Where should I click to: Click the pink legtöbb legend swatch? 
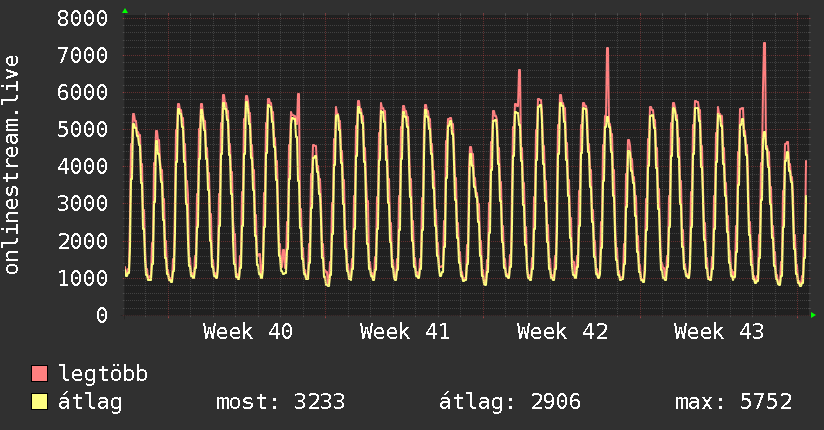click(x=39, y=373)
